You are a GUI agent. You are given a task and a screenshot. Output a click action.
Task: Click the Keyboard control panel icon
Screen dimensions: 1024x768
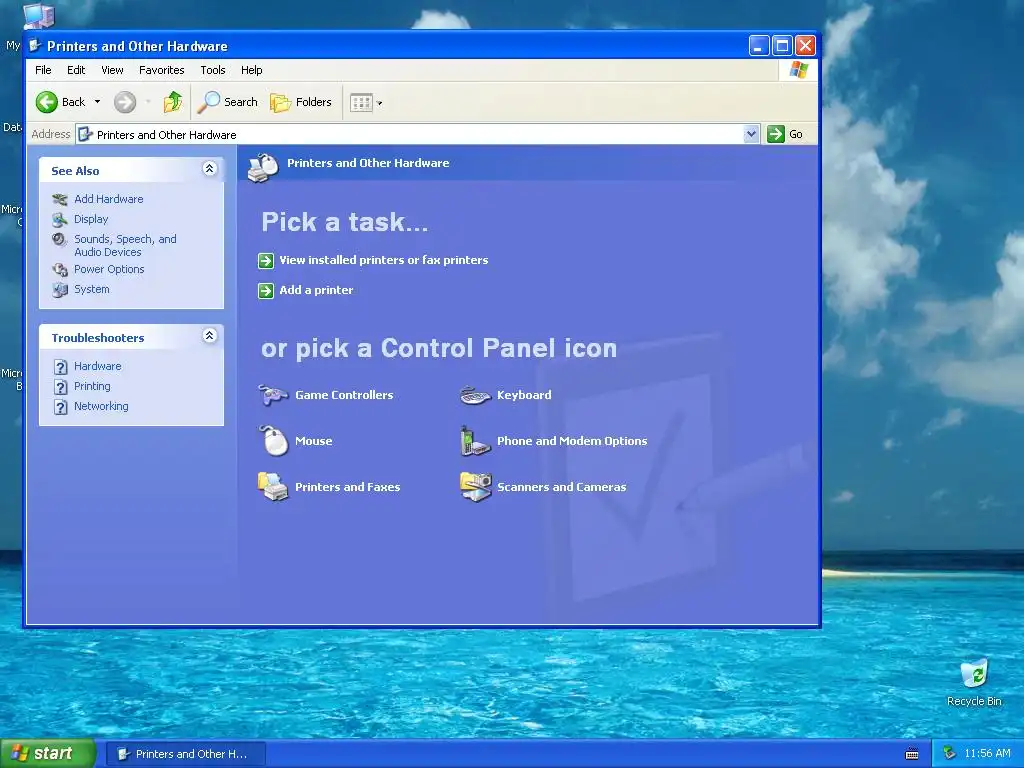475,395
